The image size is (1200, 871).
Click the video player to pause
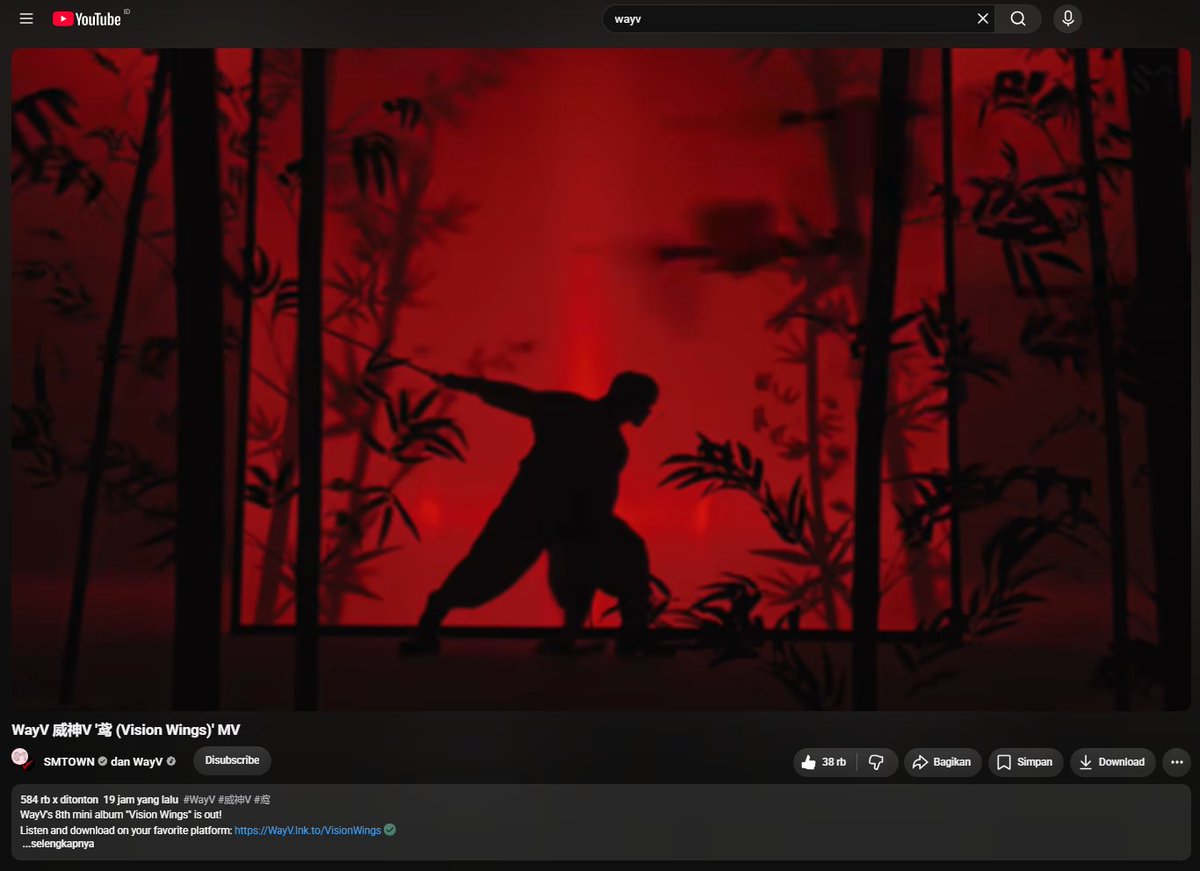pyautogui.click(x=600, y=378)
